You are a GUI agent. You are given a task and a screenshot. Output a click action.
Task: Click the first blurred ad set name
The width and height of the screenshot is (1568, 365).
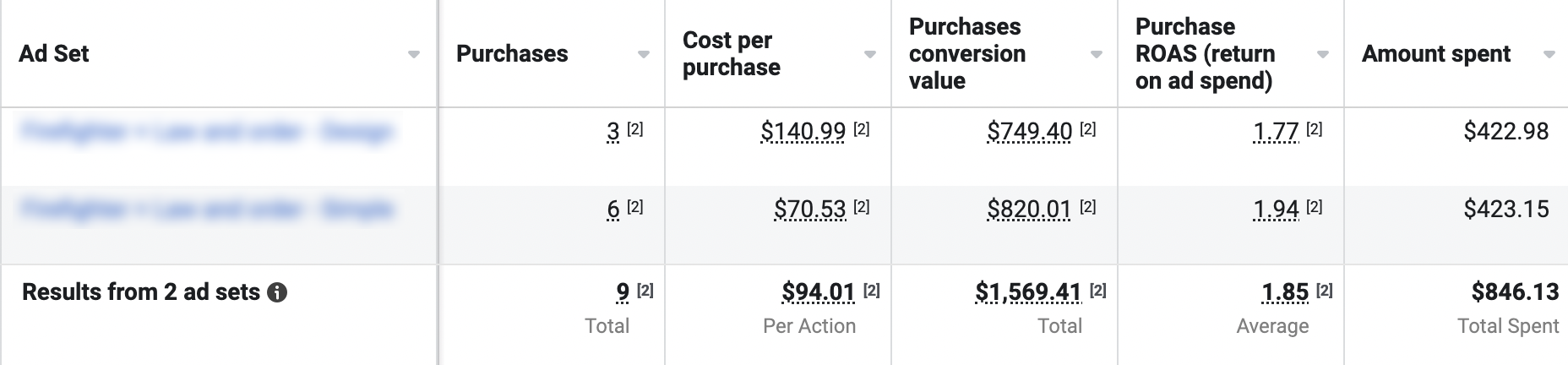pos(206,132)
